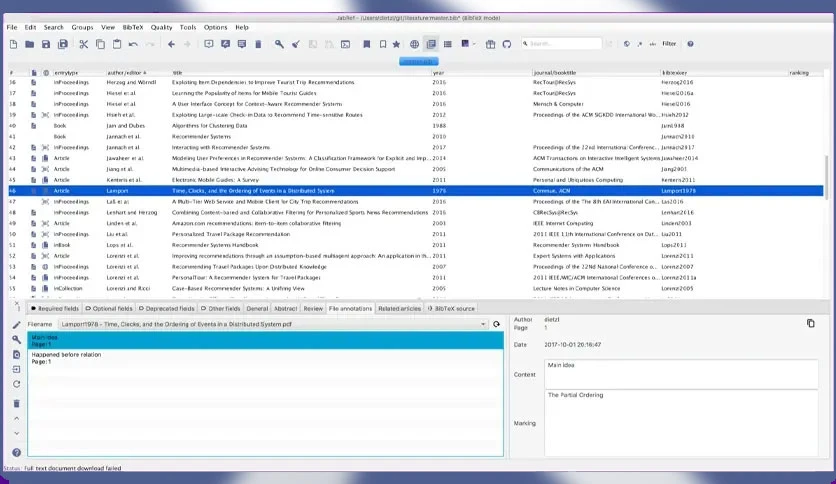
Task: Autogenerate BibTeX keys with toolbar key icon
Action: pos(279,44)
